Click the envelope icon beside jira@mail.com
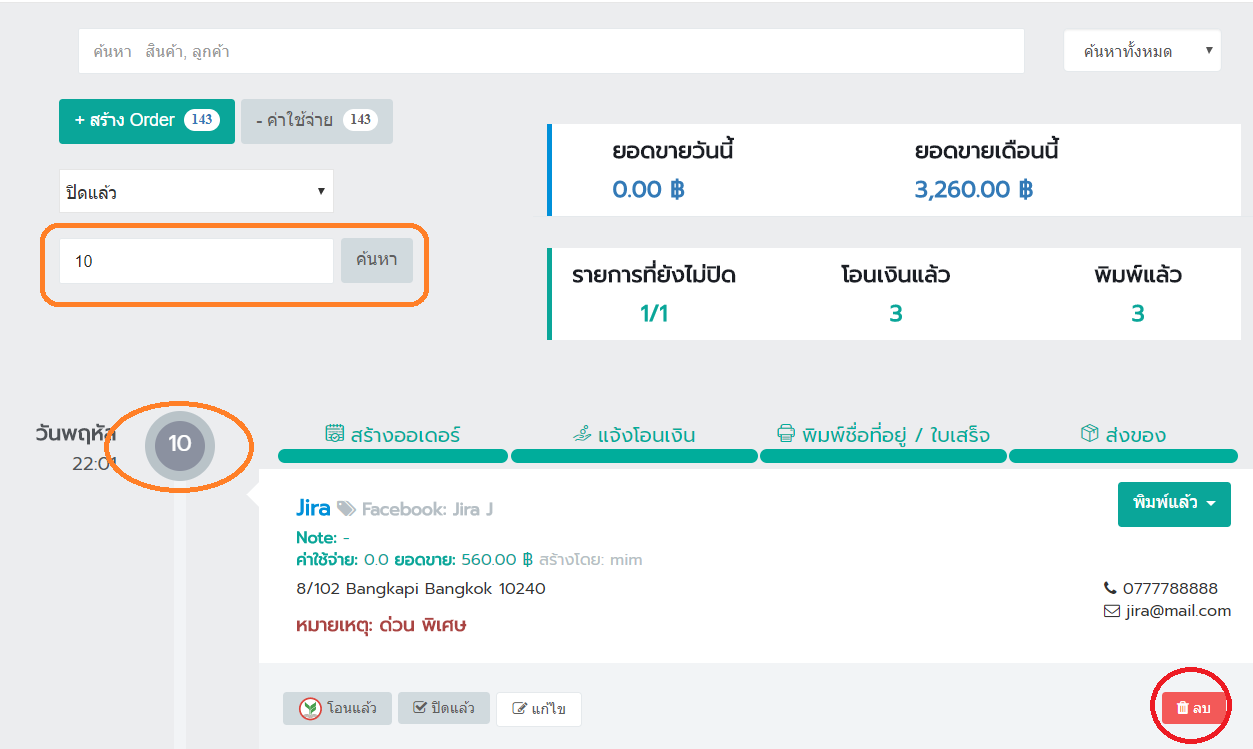This screenshot has width=1253, height=749. click(x=1111, y=611)
